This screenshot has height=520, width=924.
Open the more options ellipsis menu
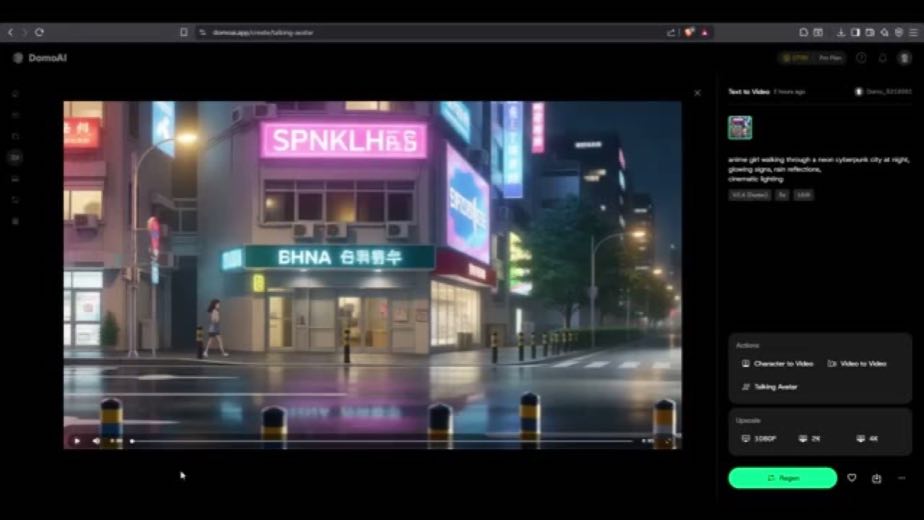click(x=902, y=478)
